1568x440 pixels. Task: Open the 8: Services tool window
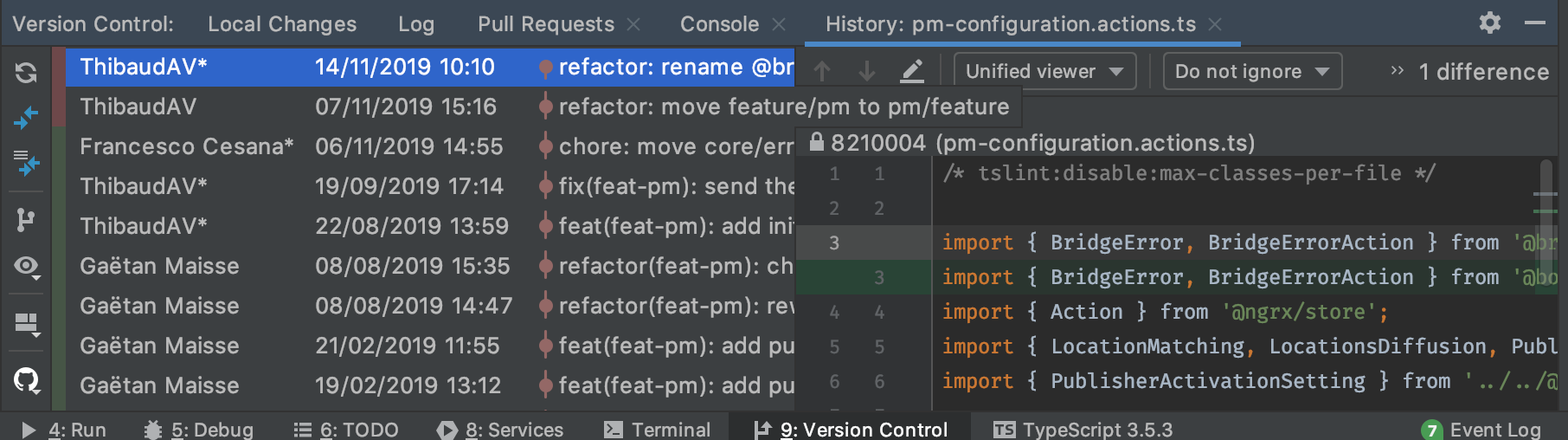tap(500, 430)
